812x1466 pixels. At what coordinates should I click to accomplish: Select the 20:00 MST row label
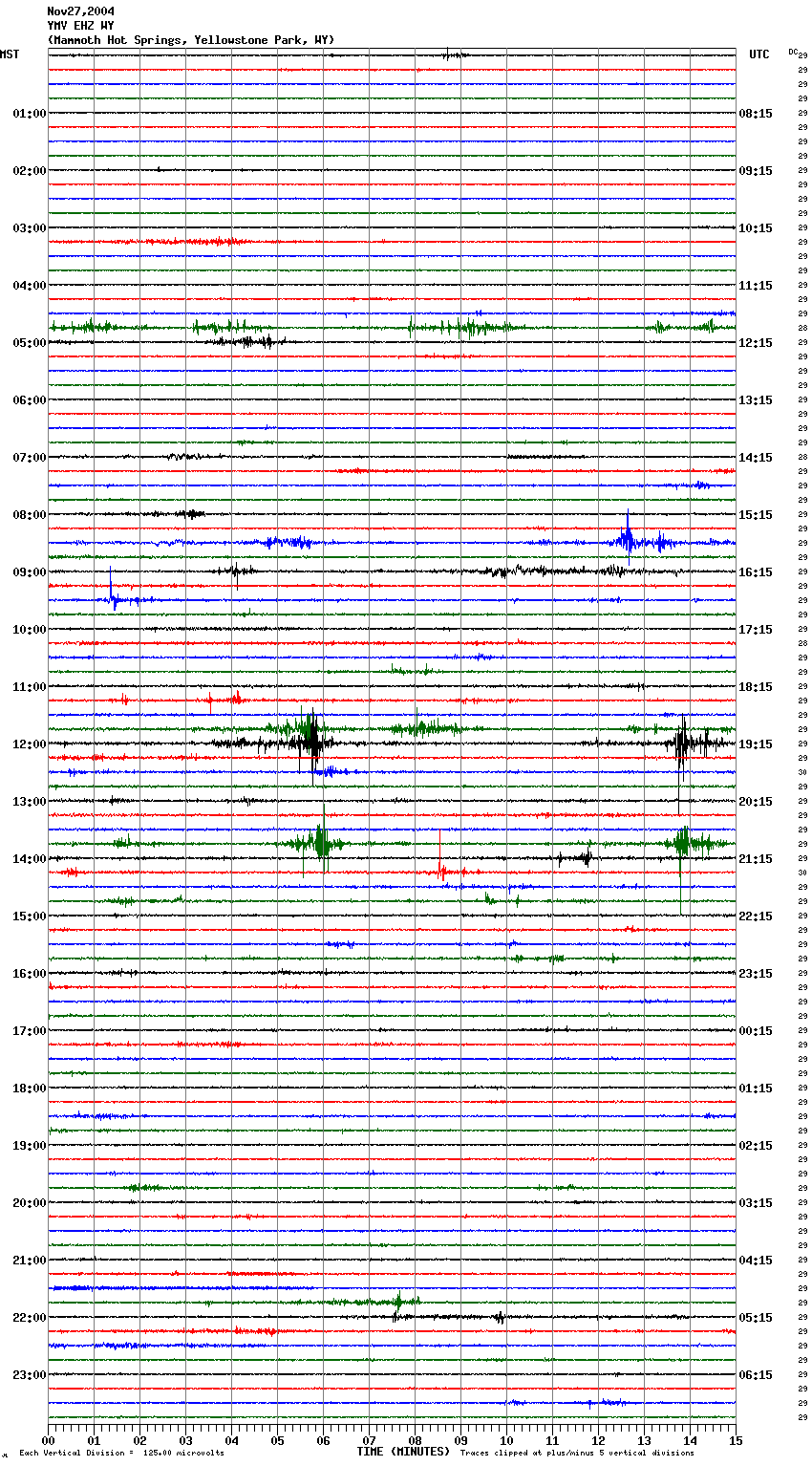click(30, 1203)
